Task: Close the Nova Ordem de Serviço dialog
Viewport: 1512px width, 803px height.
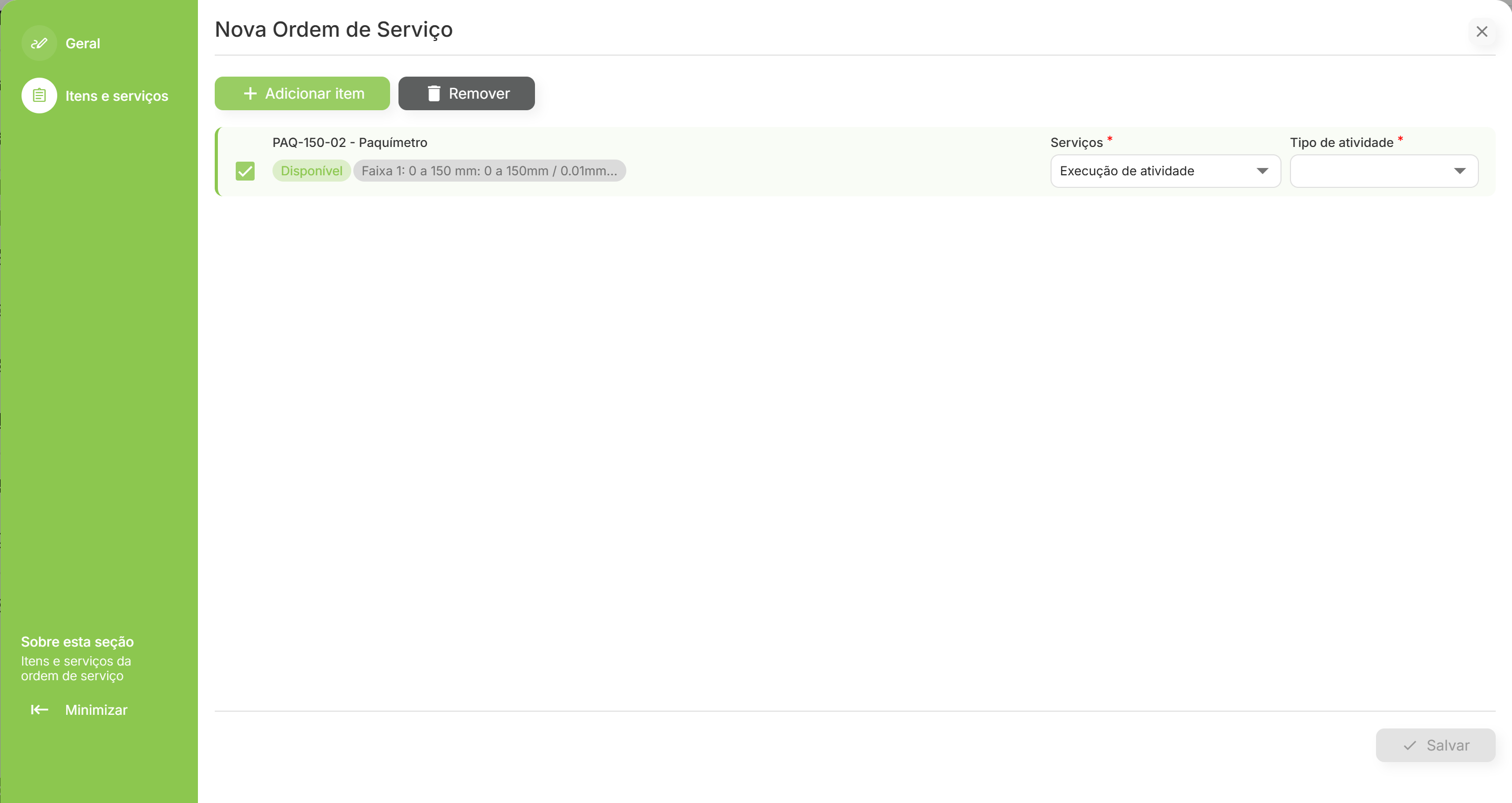Action: coord(1482,31)
